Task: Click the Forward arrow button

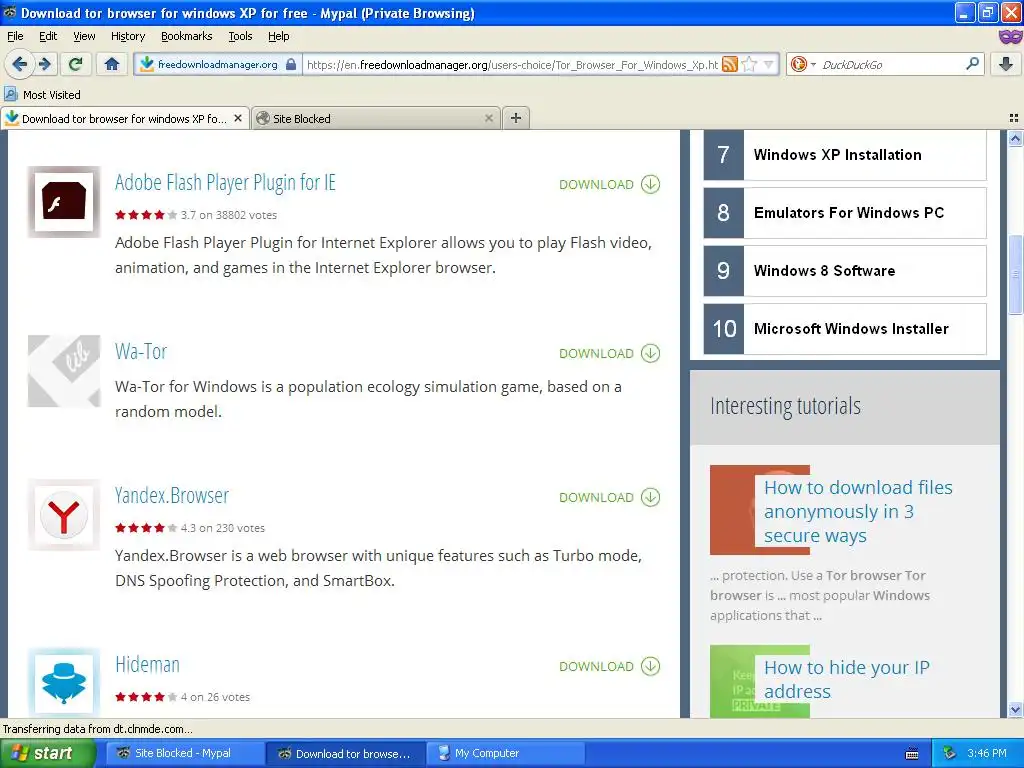Action: point(45,64)
